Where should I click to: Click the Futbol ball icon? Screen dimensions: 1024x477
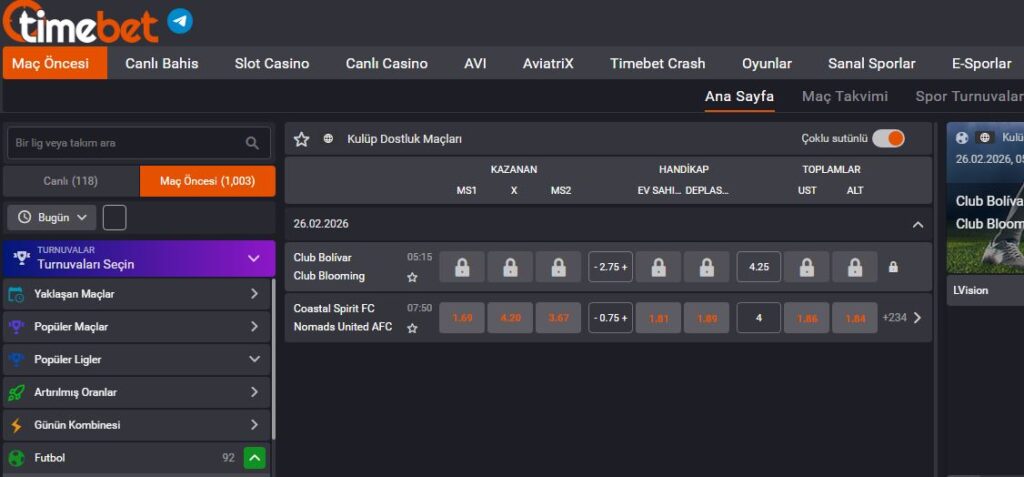pyautogui.click(x=16, y=458)
